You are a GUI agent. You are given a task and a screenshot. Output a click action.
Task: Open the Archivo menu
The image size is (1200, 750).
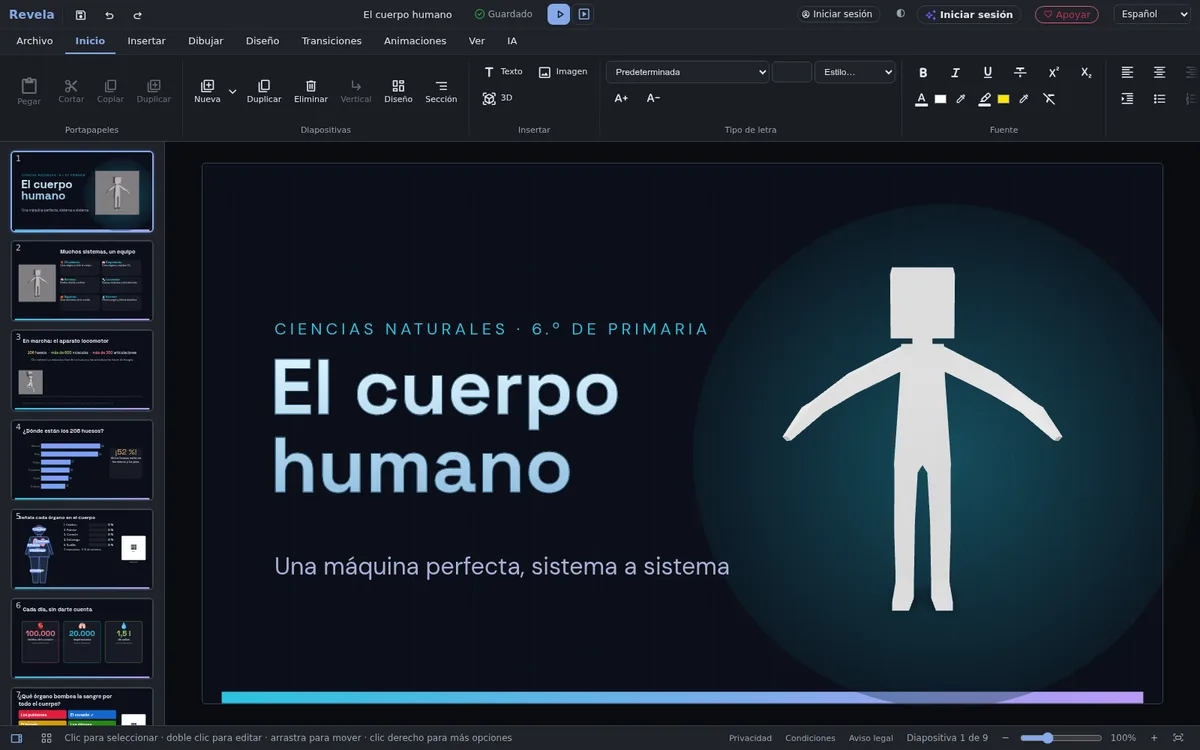pos(35,41)
